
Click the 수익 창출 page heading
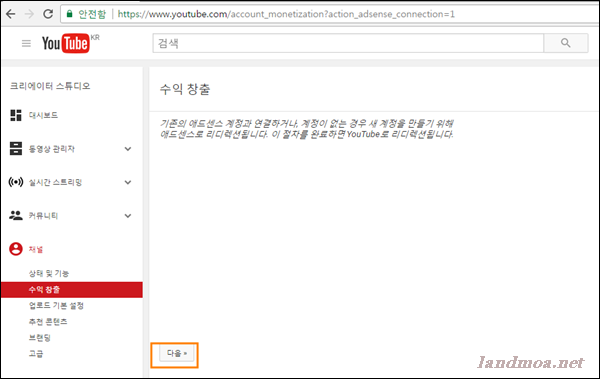(x=185, y=90)
